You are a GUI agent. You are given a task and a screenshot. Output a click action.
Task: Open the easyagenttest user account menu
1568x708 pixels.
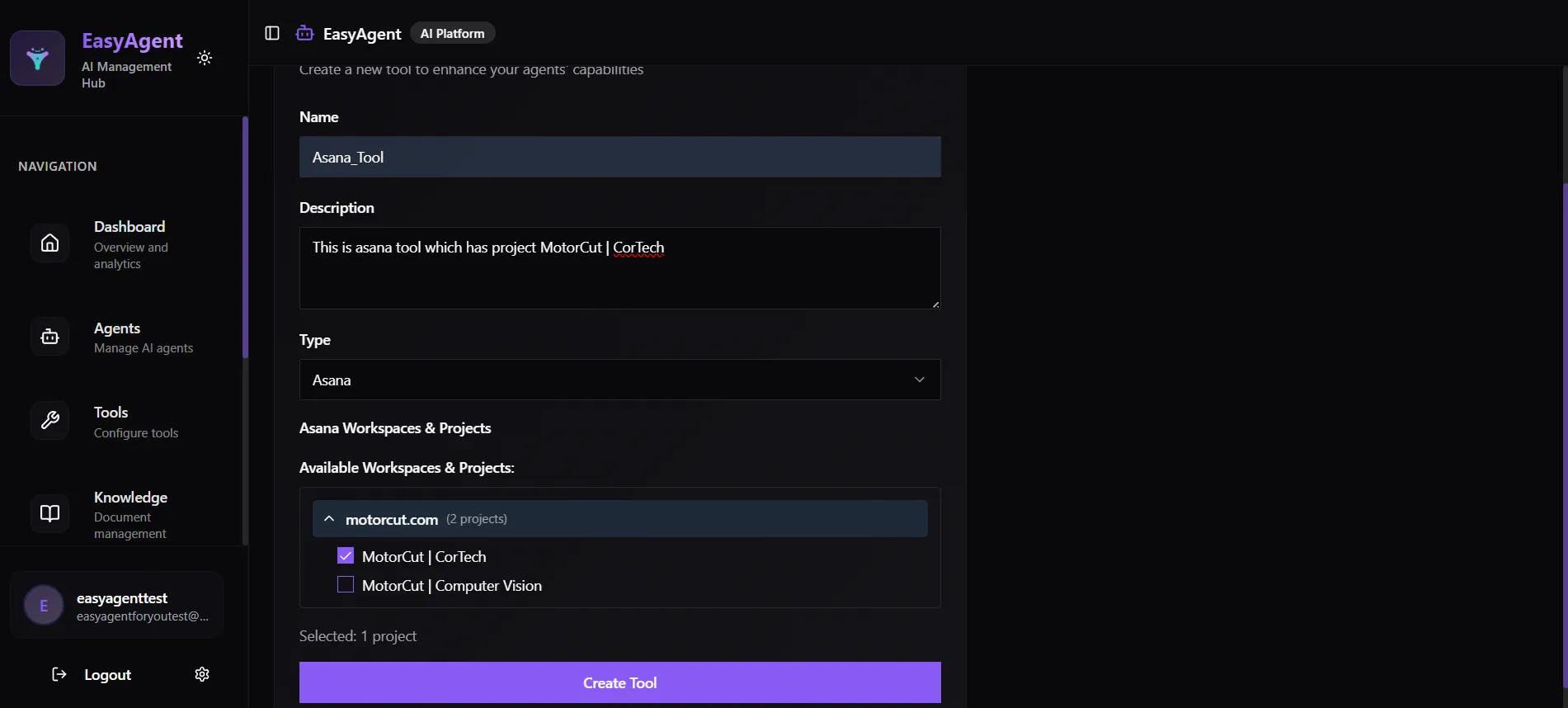pyautogui.click(x=116, y=605)
